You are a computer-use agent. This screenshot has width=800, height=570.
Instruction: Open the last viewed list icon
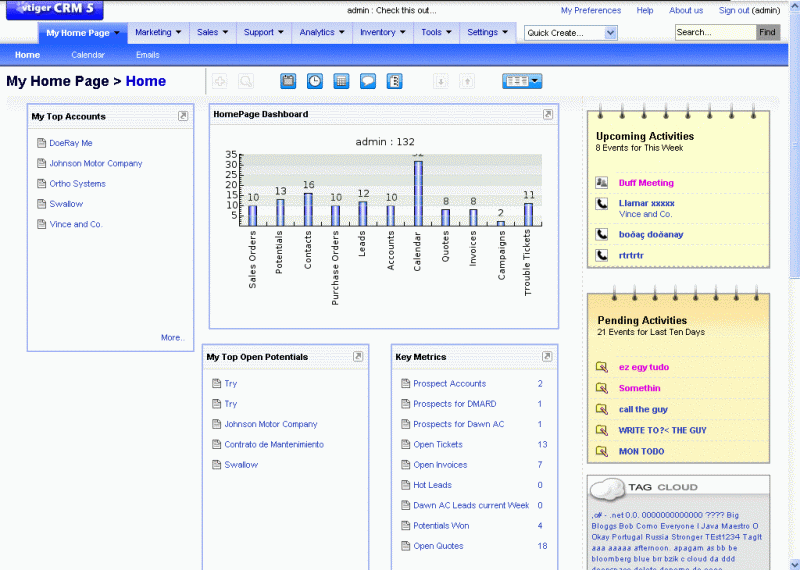pos(395,81)
